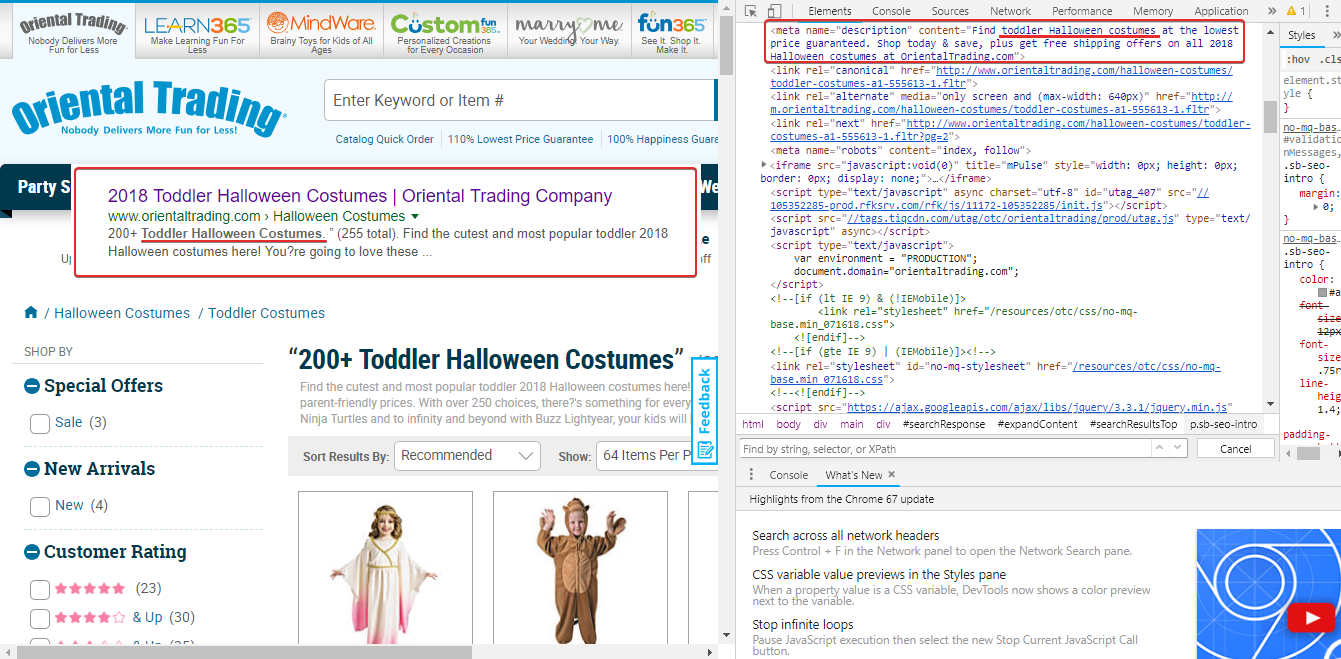
Task: Toggle the device toolbar icon in DevTools
Action: coord(774,11)
